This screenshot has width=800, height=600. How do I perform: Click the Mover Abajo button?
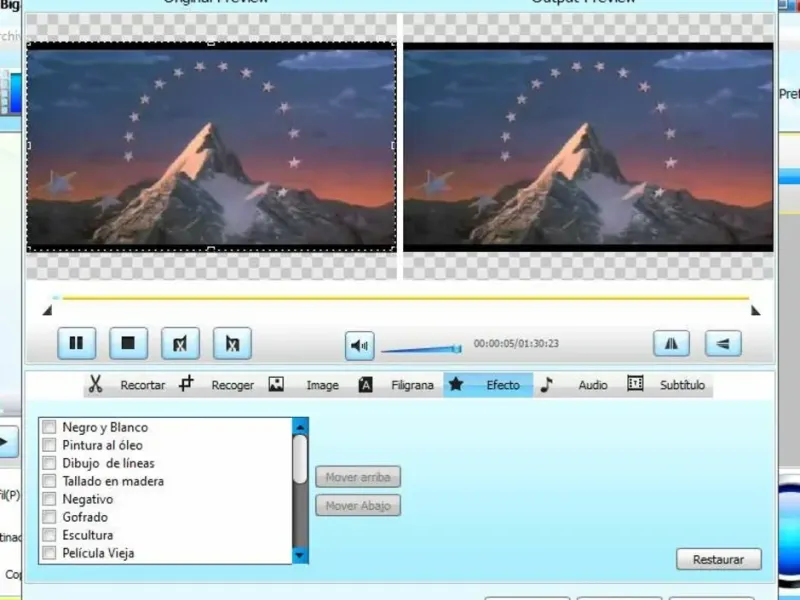pyautogui.click(x=358, y=506)
